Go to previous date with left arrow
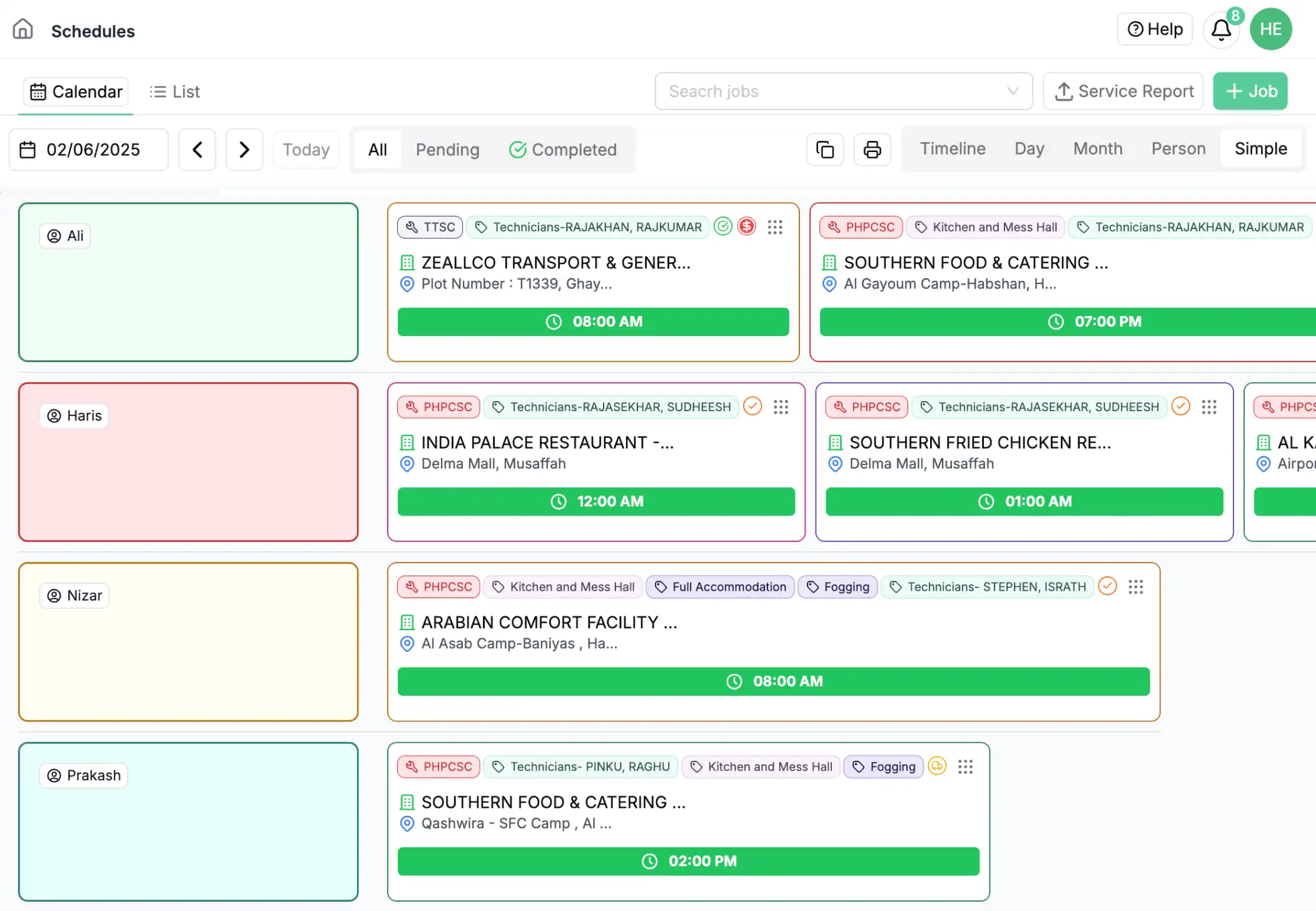Viewport: 1316px width, 911px height. pos(197,150)
